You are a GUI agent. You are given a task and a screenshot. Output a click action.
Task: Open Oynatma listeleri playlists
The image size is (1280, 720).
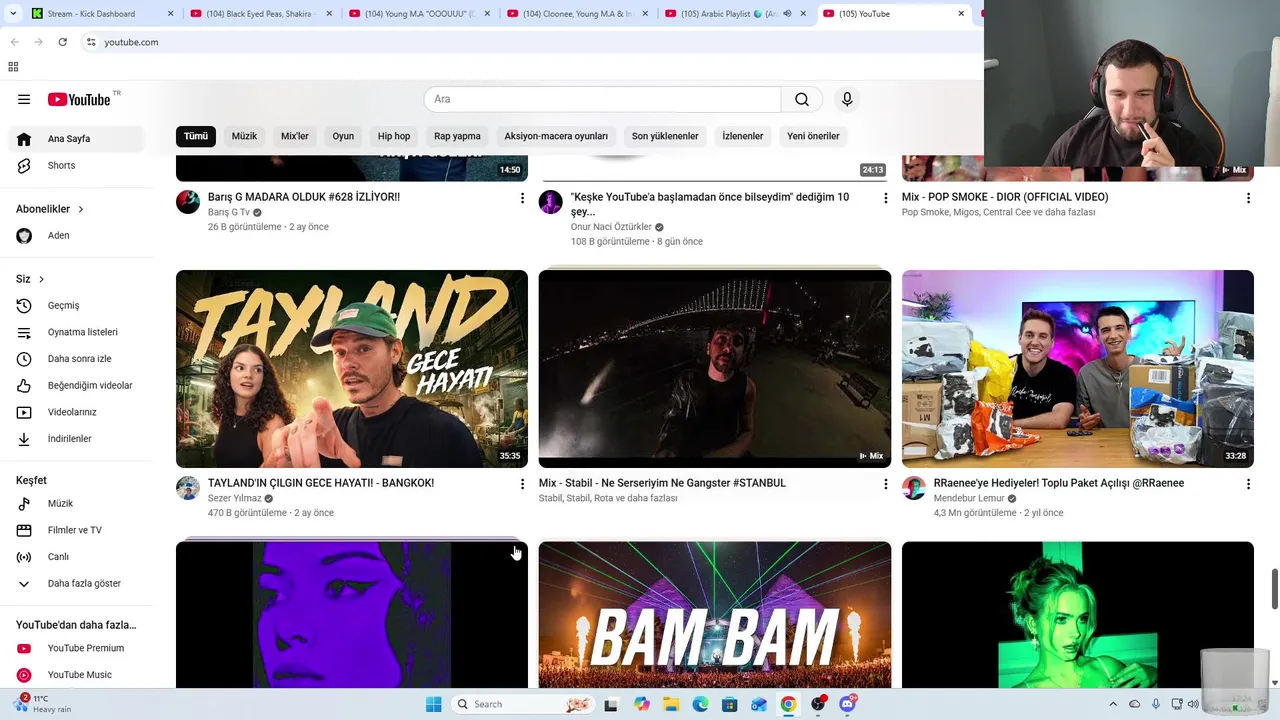tap(76, 332)
